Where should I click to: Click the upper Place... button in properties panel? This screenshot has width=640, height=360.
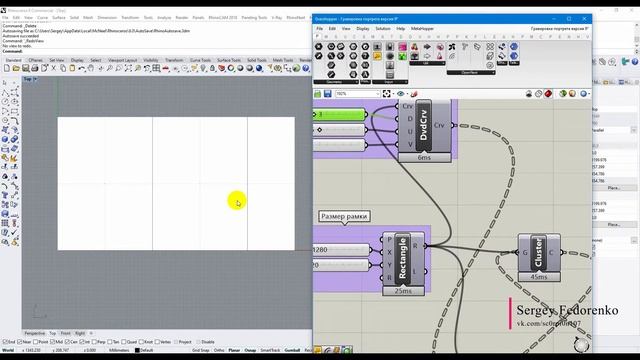[614, 188]
